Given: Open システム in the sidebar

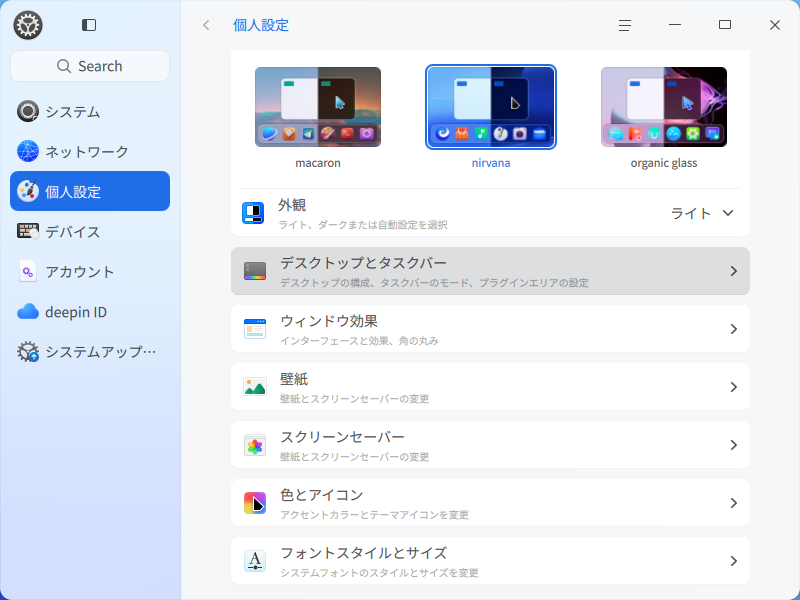Looking at the screenshot, I should 90,111.
